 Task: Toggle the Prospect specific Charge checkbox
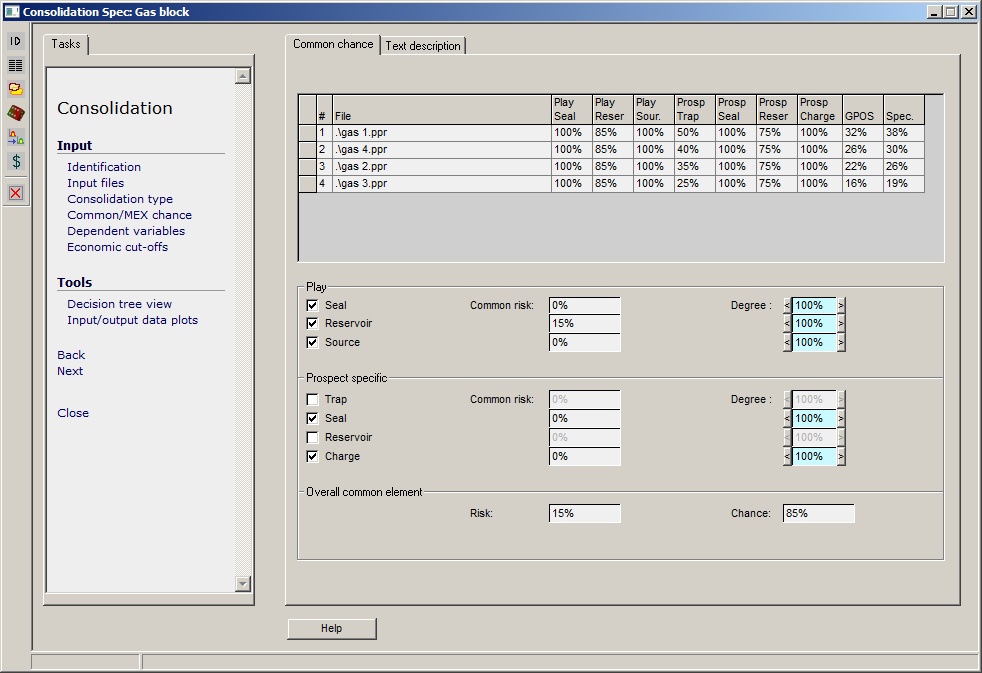pos(313,457)
